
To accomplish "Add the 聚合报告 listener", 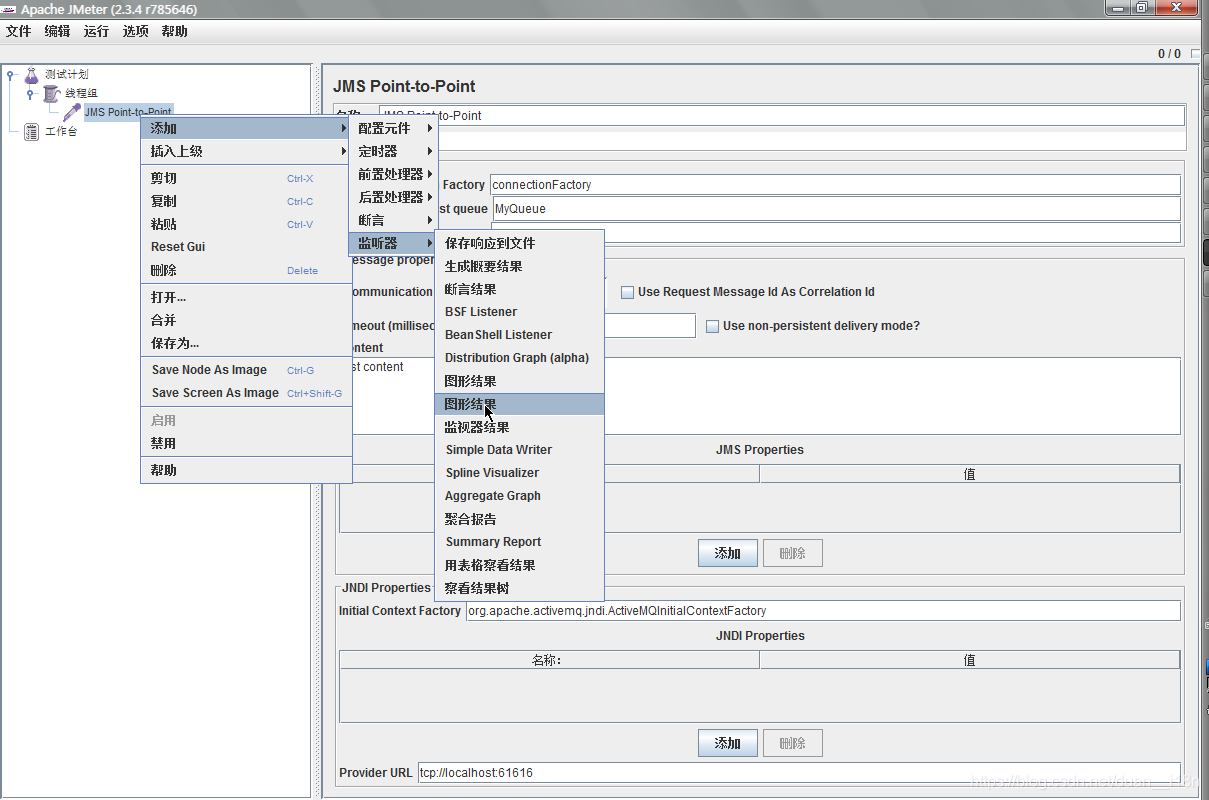I will click(520, 519).
